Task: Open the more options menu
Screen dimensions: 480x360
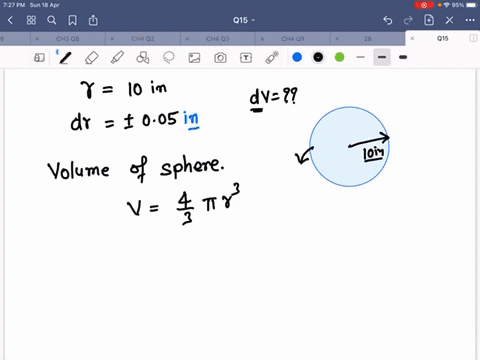Action: (x=470, y=20)
